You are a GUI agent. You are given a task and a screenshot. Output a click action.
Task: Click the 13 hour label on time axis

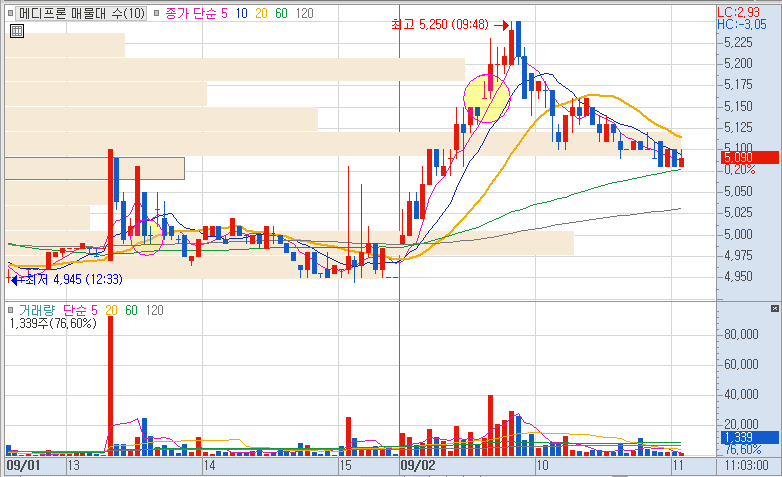(x=74, y=466)
